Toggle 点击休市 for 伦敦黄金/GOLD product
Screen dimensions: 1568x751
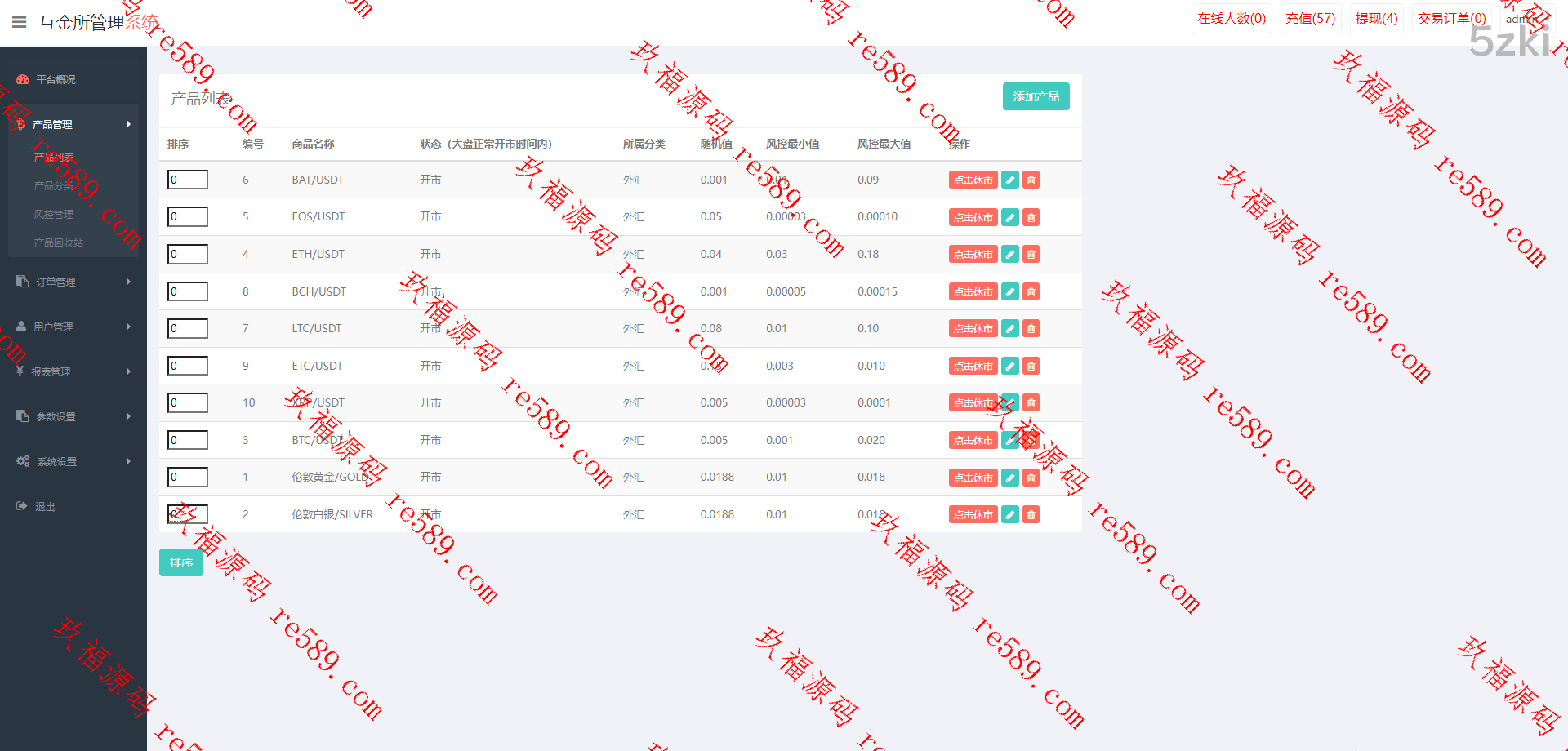point(973,478)
